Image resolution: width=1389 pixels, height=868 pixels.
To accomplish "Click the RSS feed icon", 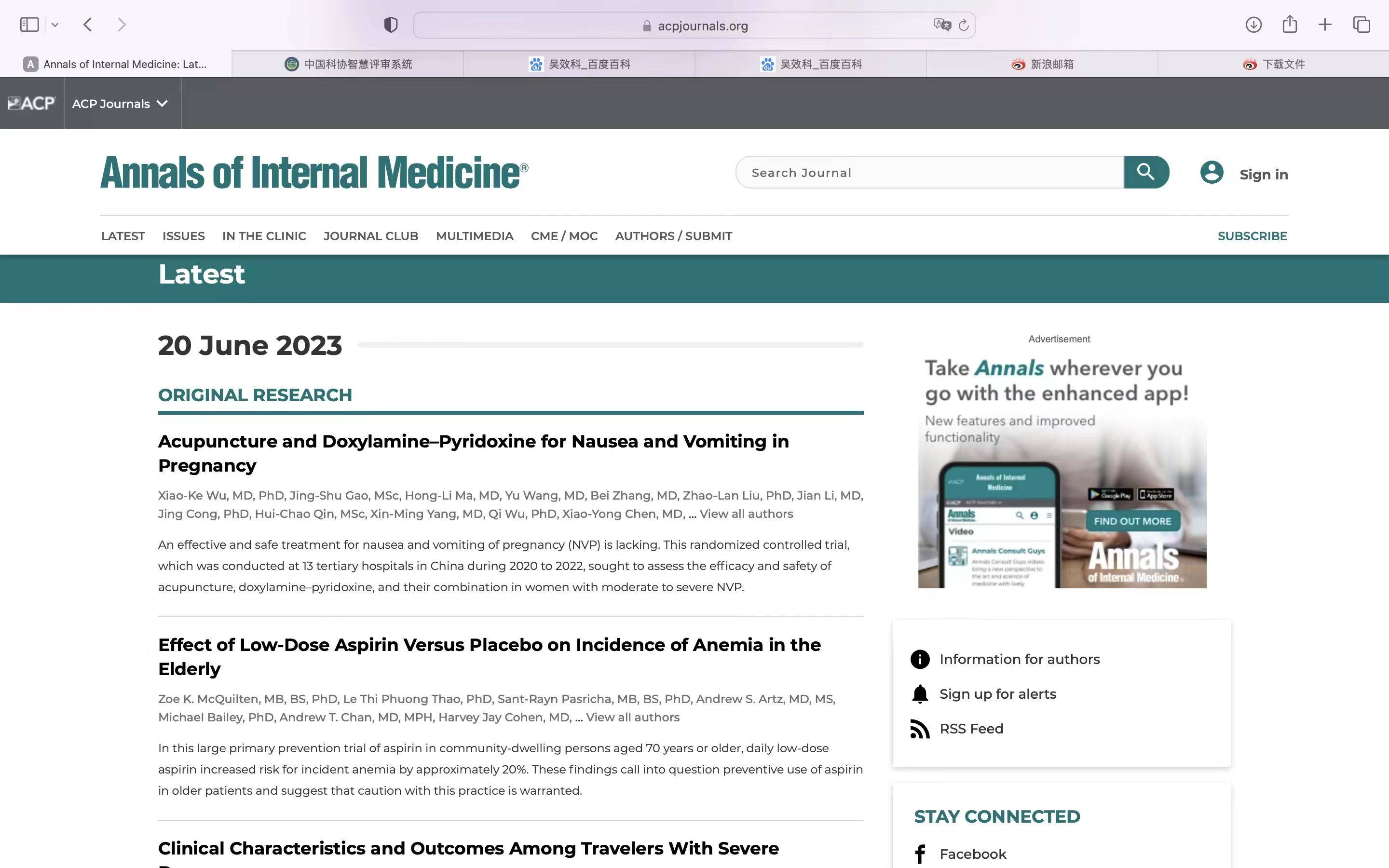I will tap(920, 729).
